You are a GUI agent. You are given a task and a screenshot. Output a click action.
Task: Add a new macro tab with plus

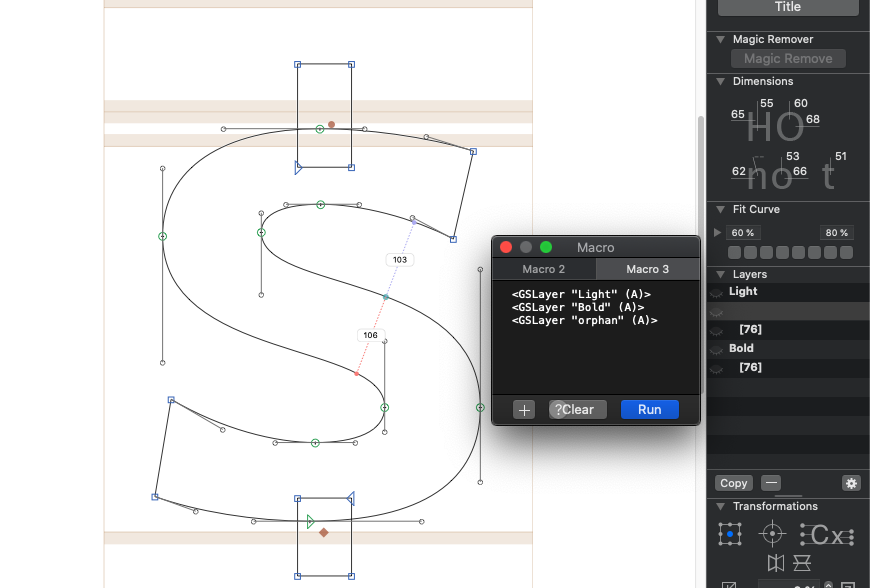[x=524, y=409]
